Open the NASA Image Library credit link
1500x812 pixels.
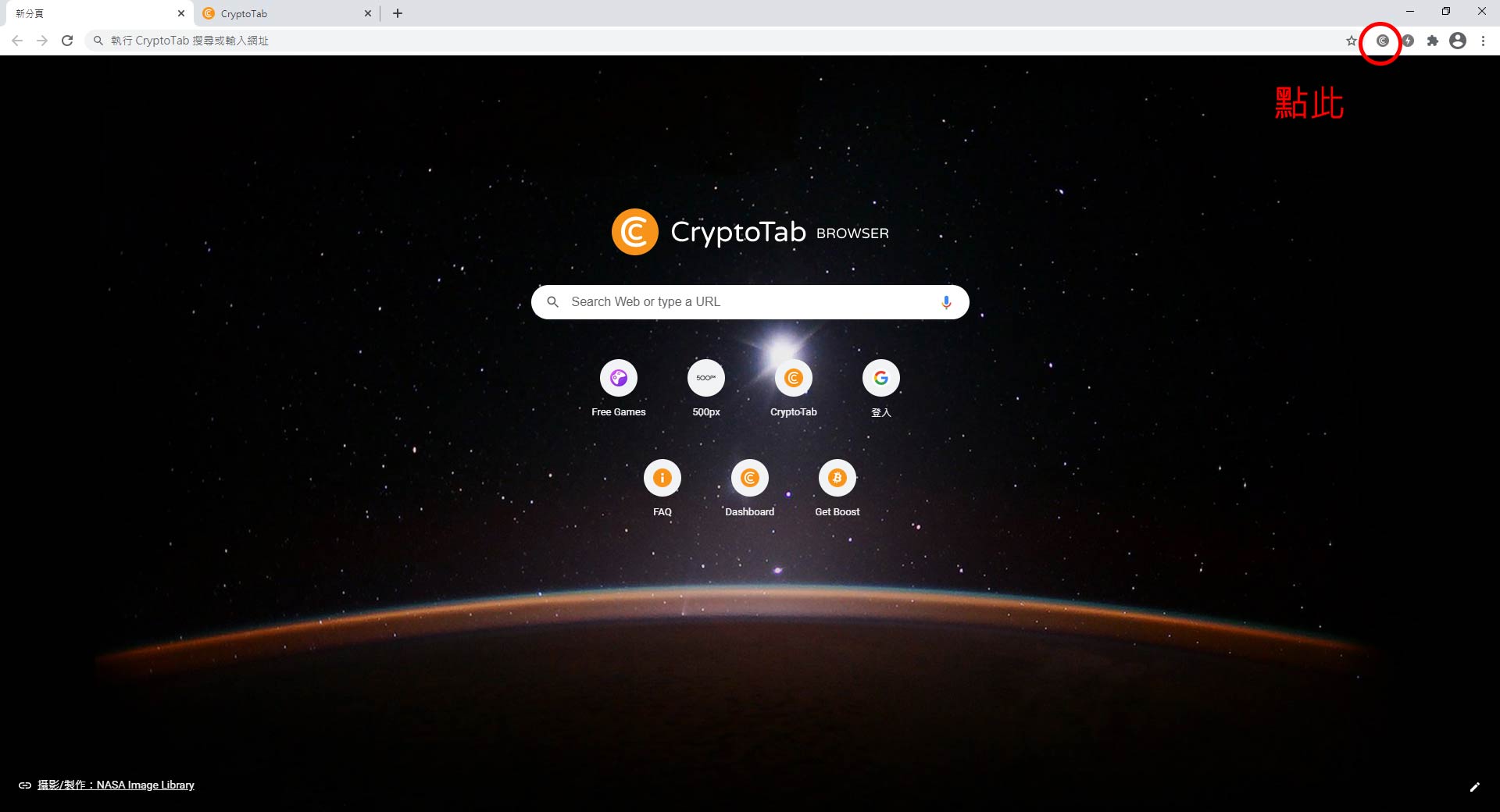tap(116, 785)
